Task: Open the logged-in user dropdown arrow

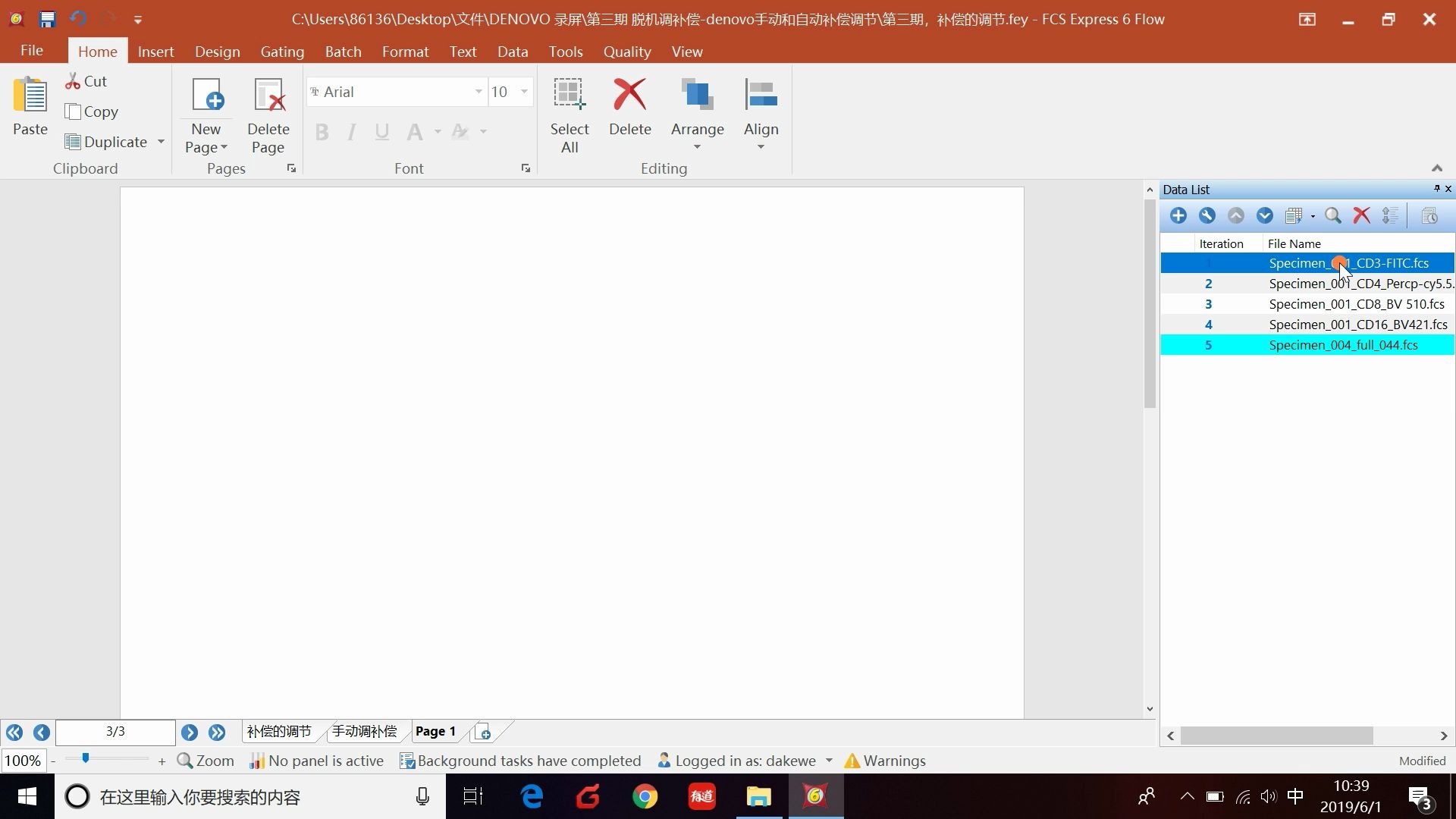Action: coord(829,761)
